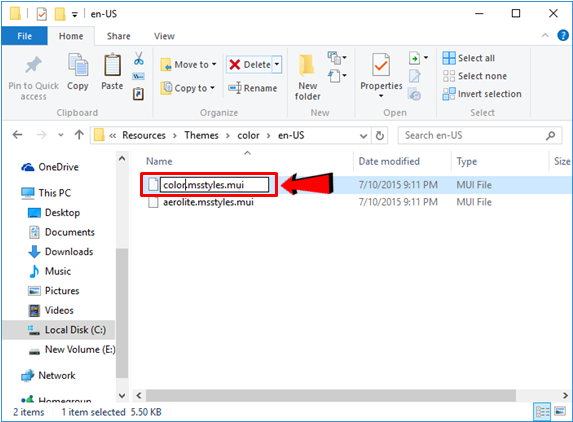573x422 pixels.
Task: Click the Properties checkmark icon
Action: click(381, 65)
